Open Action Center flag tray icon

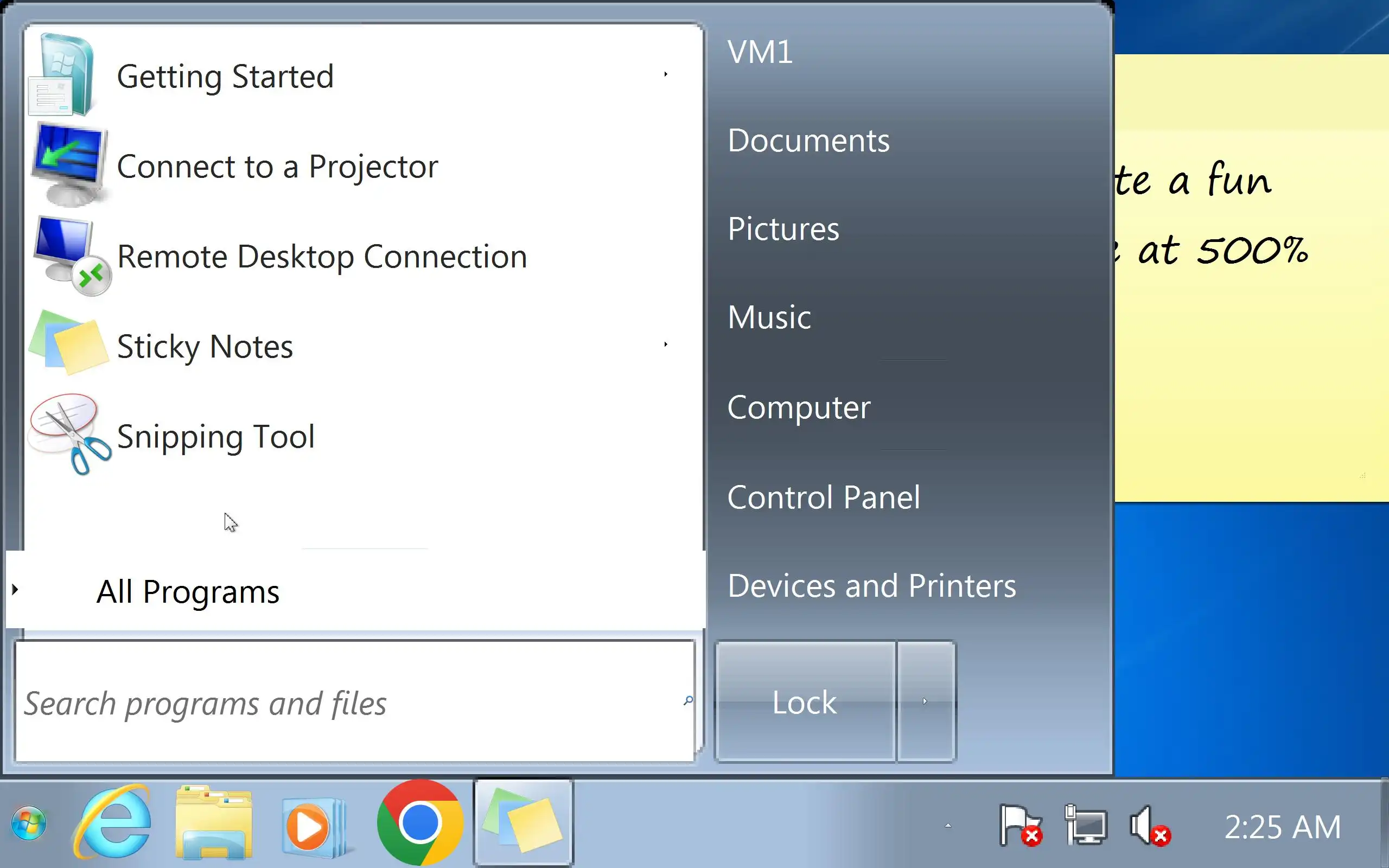point(1020,826)
